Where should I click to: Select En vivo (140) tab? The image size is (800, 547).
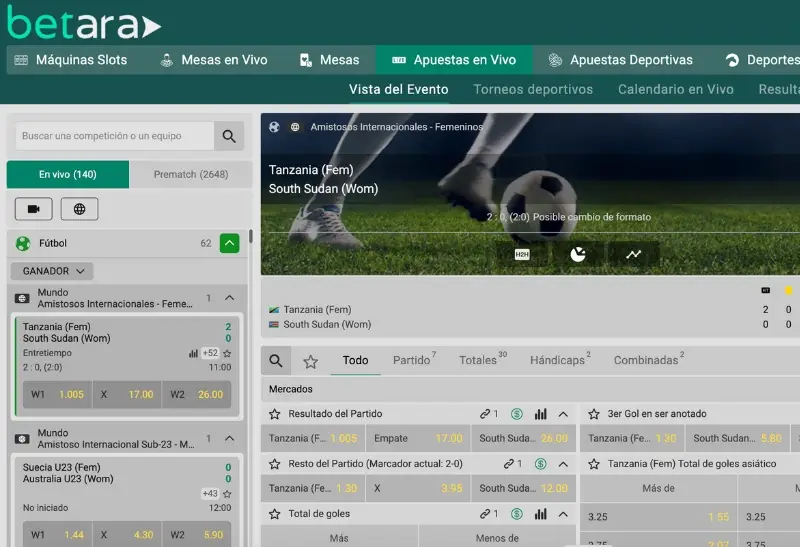point(68,175)
